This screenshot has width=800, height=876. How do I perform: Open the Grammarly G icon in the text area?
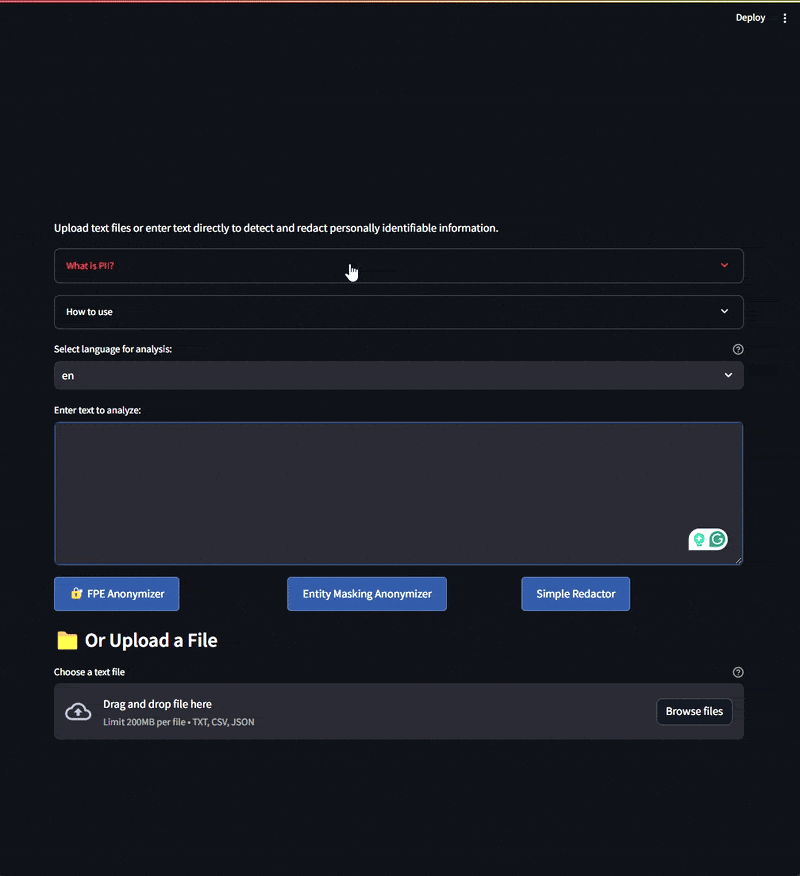[x=717, y=539]
